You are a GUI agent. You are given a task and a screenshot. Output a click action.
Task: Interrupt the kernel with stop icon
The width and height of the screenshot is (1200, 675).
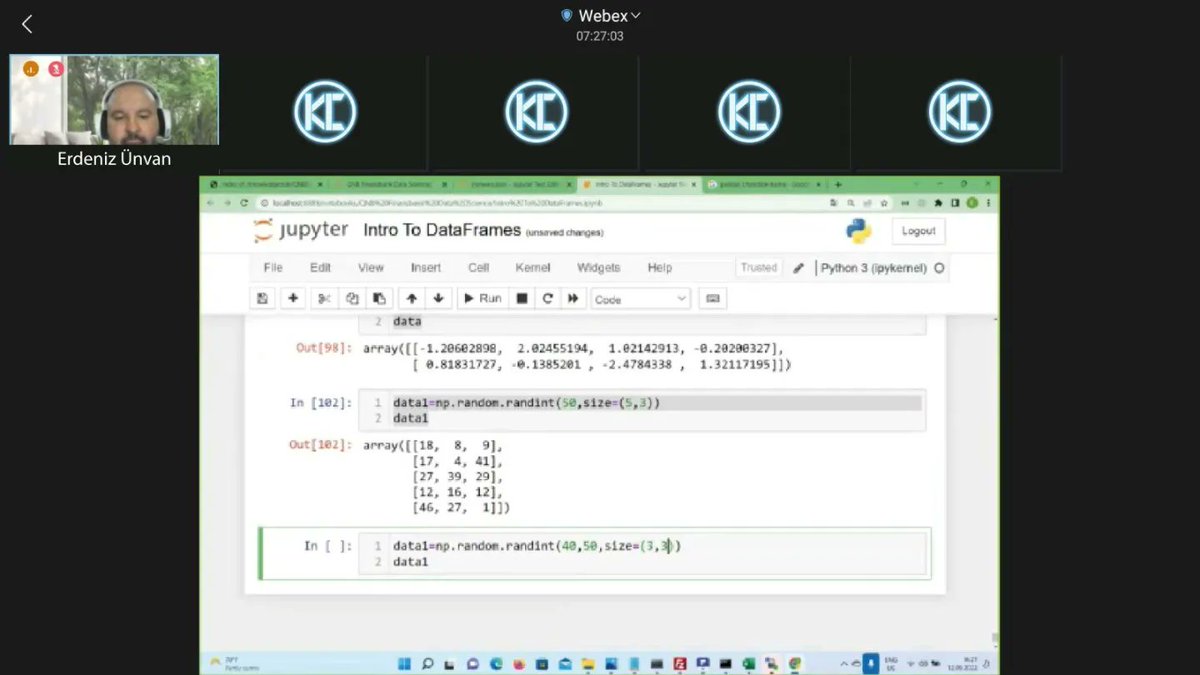[521, 298]
